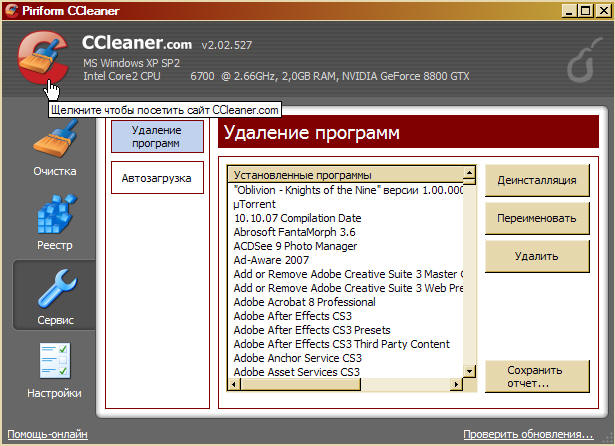
Task: Click the Piriform pear logo
Action: pos(584,60)
